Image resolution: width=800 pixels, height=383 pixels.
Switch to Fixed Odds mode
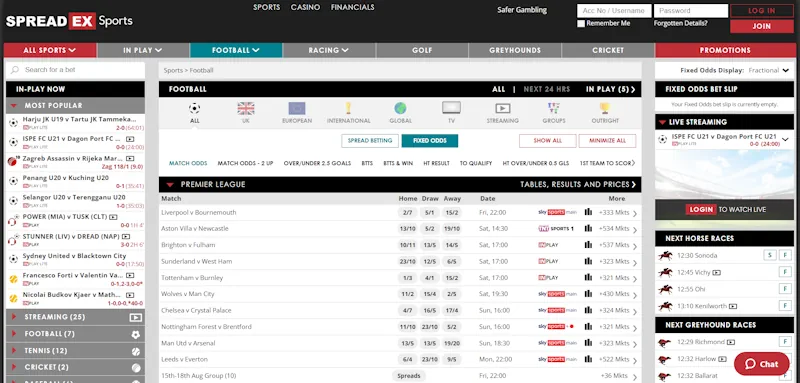(x=430, y=141)
